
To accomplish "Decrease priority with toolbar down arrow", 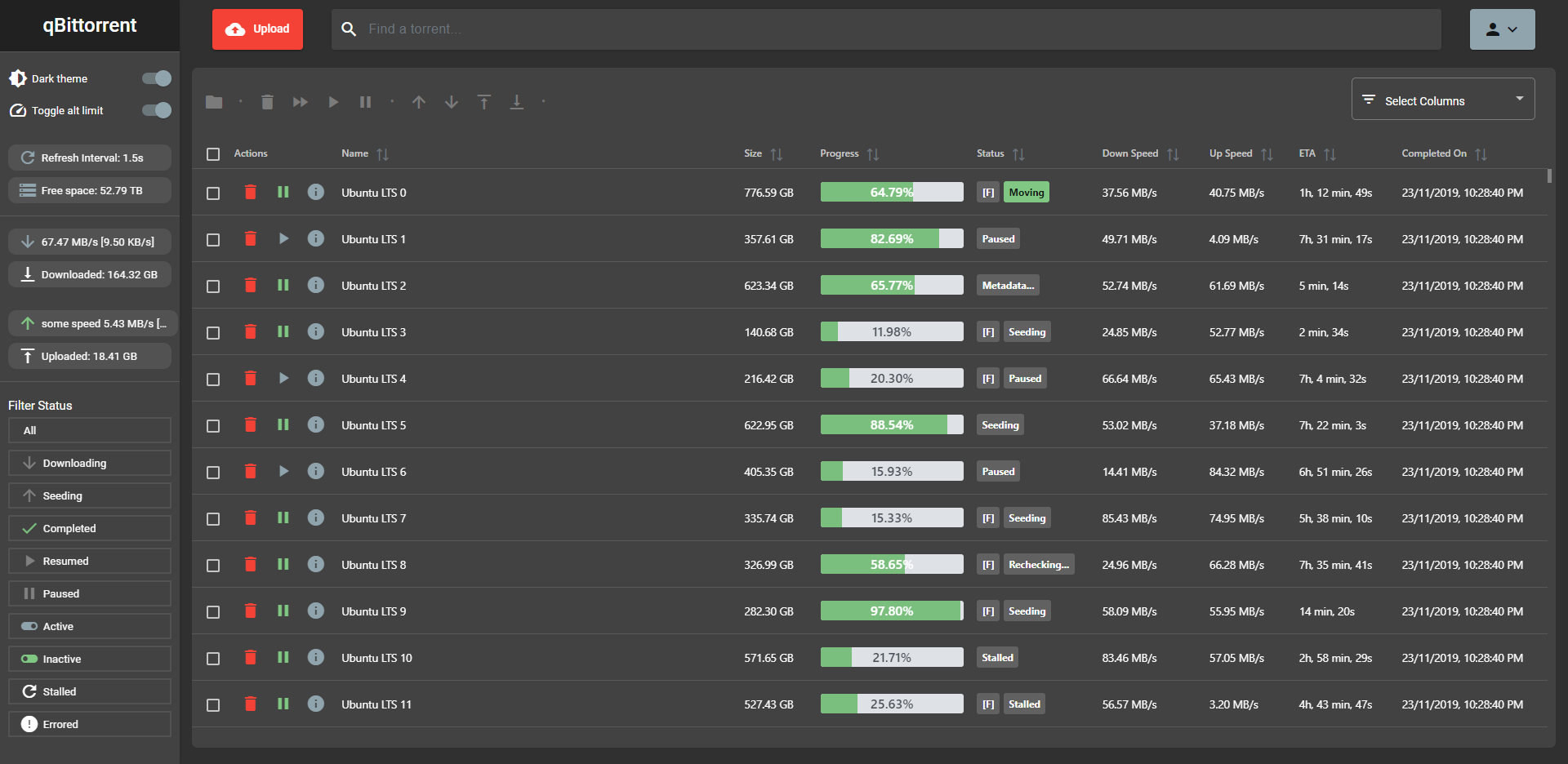I will (452, 102).
